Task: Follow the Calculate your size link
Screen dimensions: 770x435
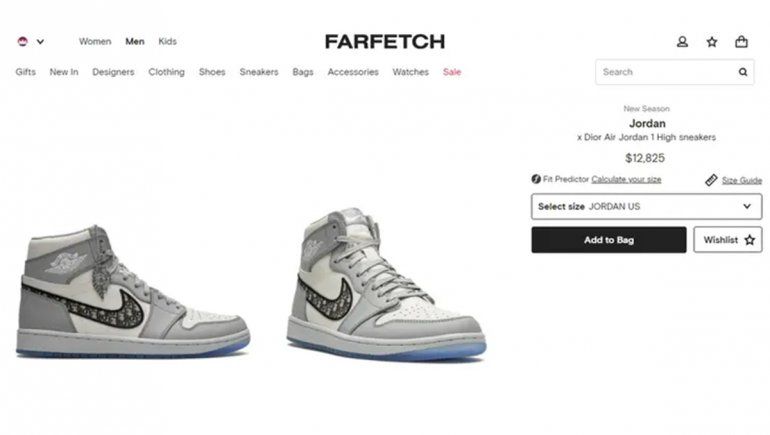Action: click(x=626, y=179)
